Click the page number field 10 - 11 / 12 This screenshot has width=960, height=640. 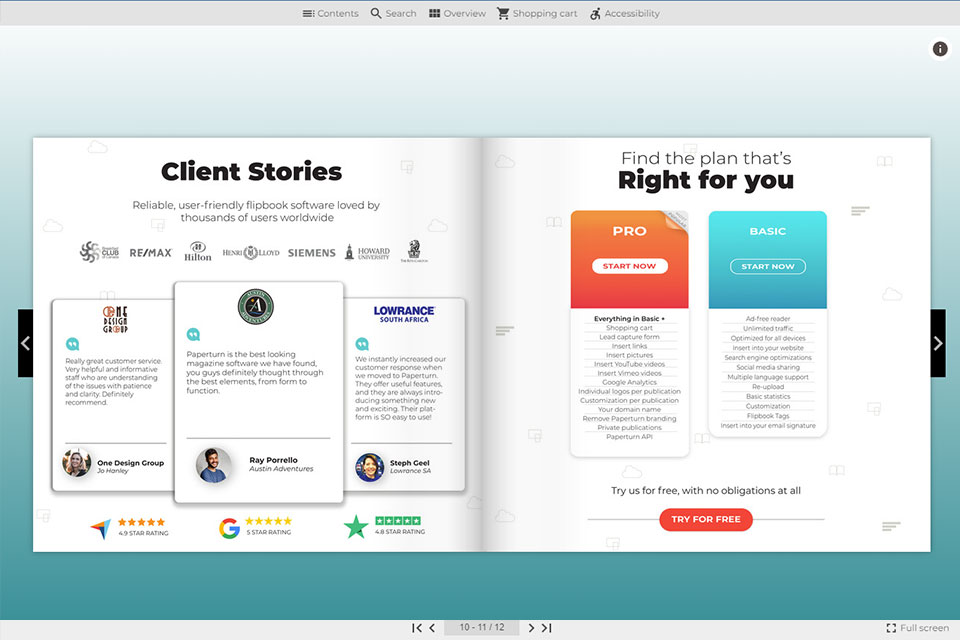(482, 628)
